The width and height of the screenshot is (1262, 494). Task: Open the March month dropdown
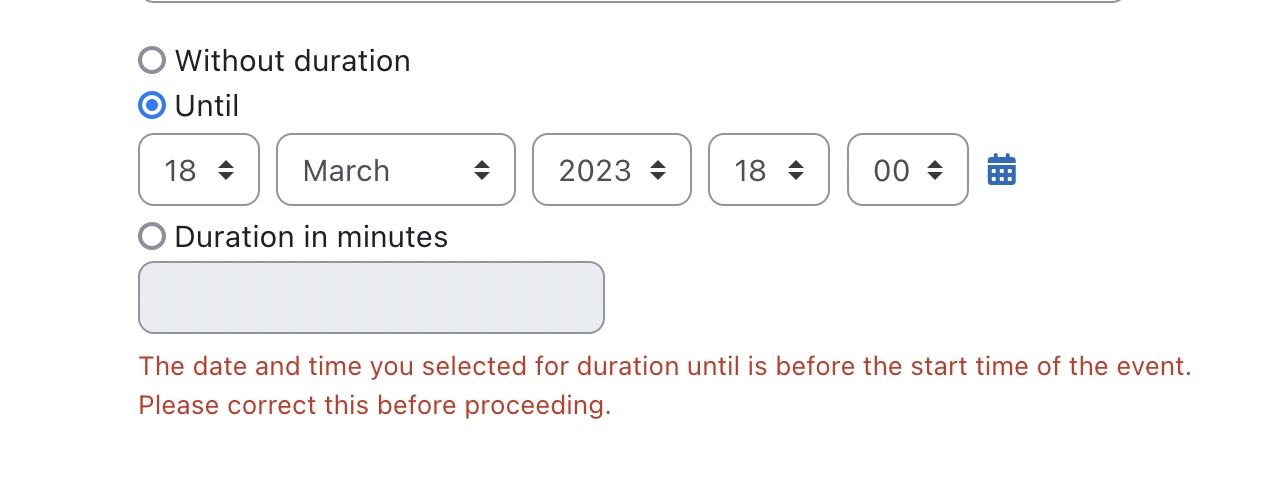click(396, 170)
